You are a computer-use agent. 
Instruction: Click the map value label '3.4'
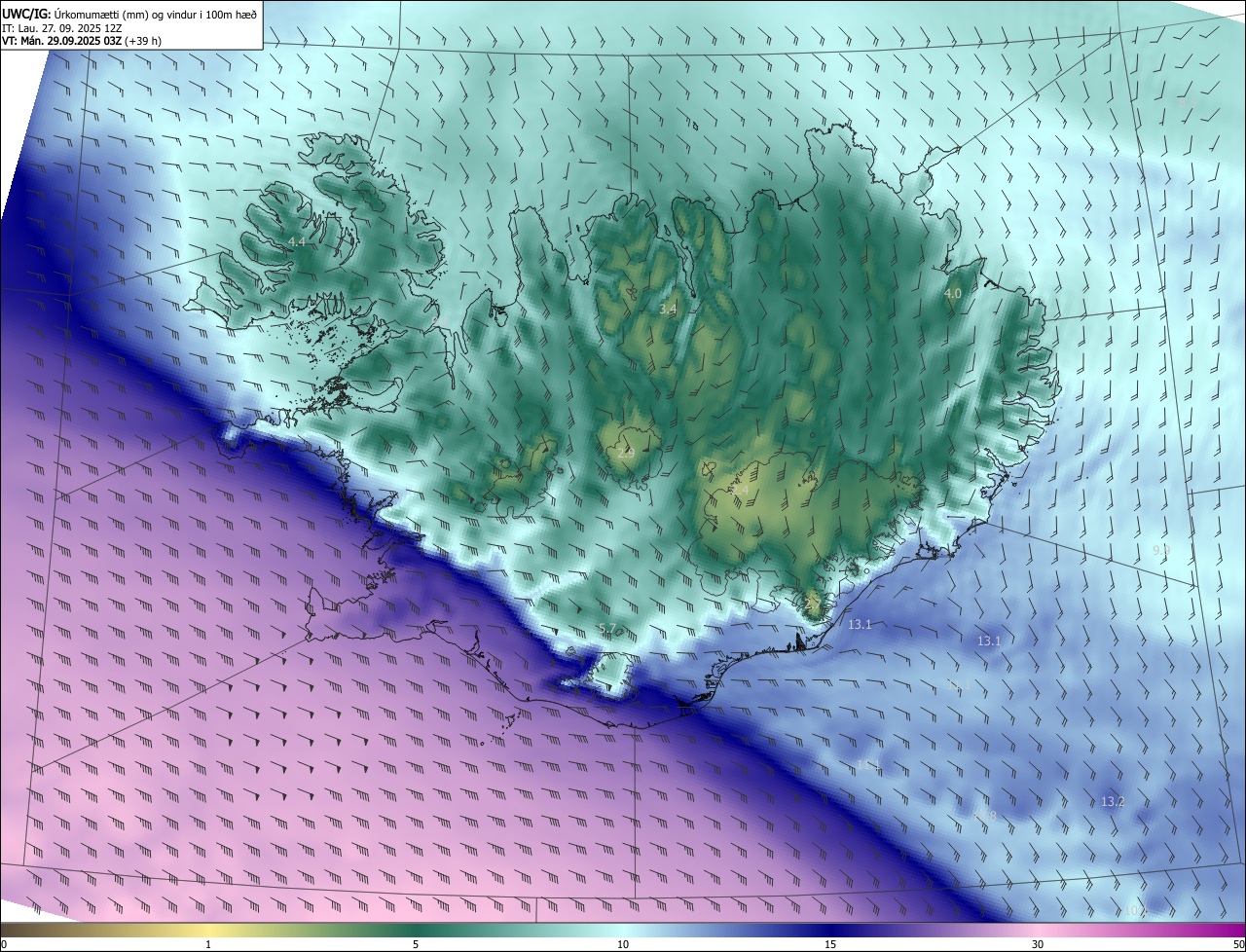668,309
